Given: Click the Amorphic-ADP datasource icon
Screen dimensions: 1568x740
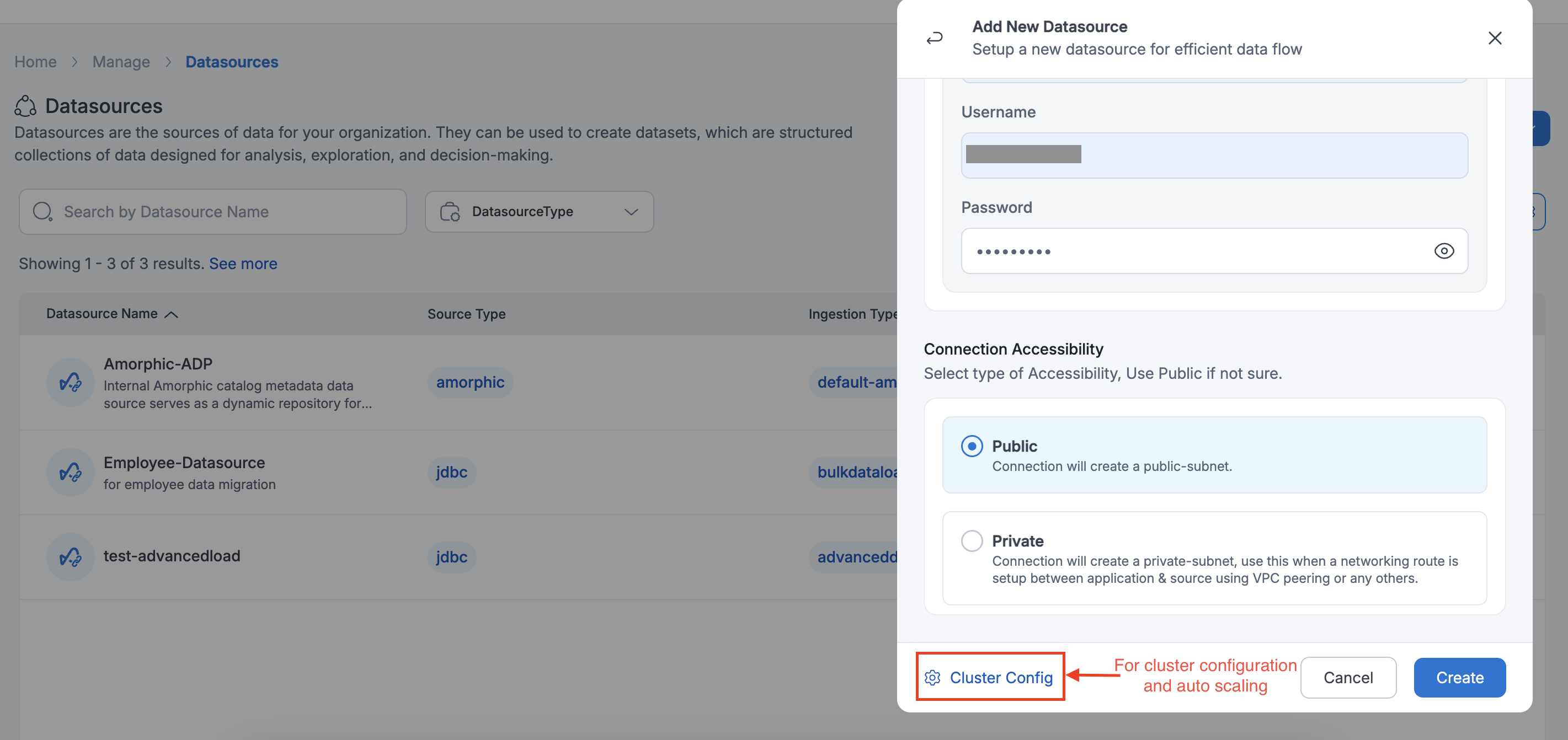Looking at the screenshot, I should (x=71, y=382).
